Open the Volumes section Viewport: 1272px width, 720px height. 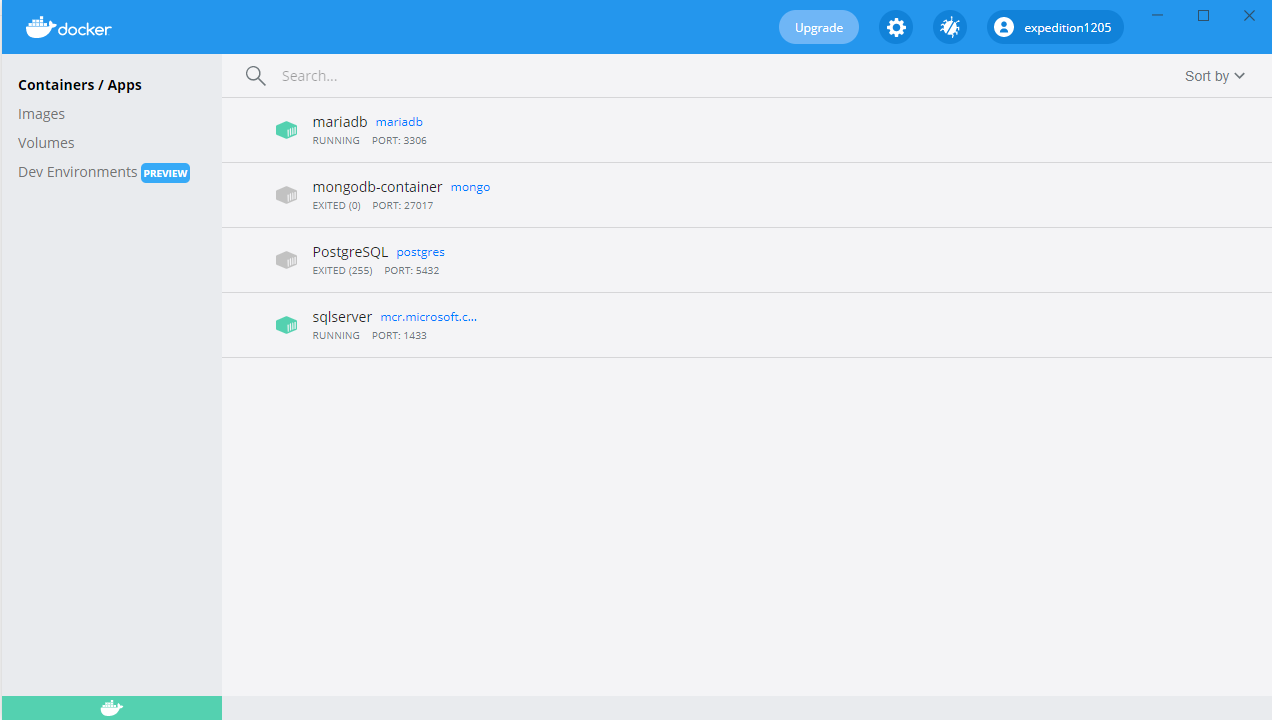pyautogui.click(x=46, y=143)
